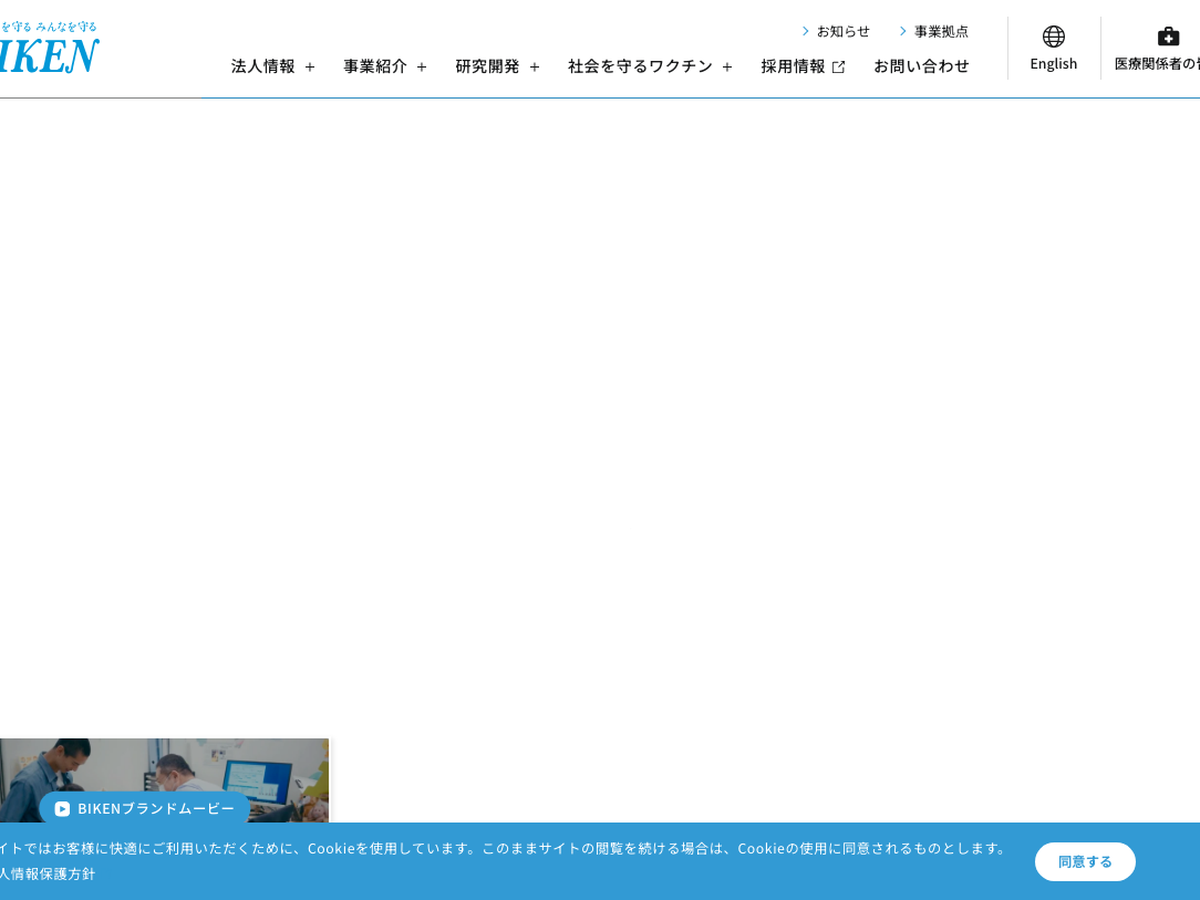Click the external link icon beside 採用情報
The width and height of the screenshot is (1200, 900).
(838, 67)
